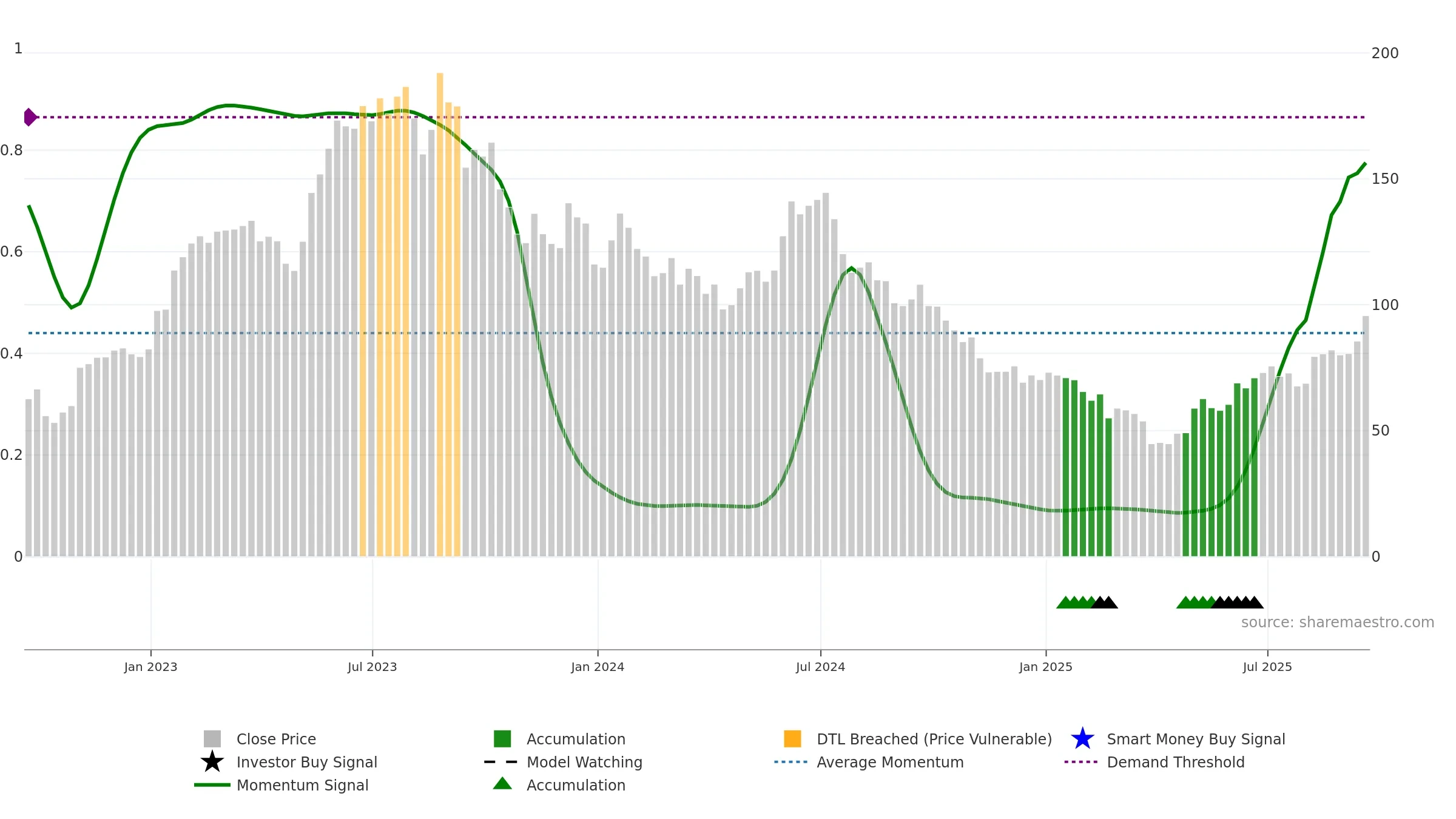Click the purple diamond Demand Threshold marker
The height and width of the screenshot is (819, 1456).
tap(30, 117)
